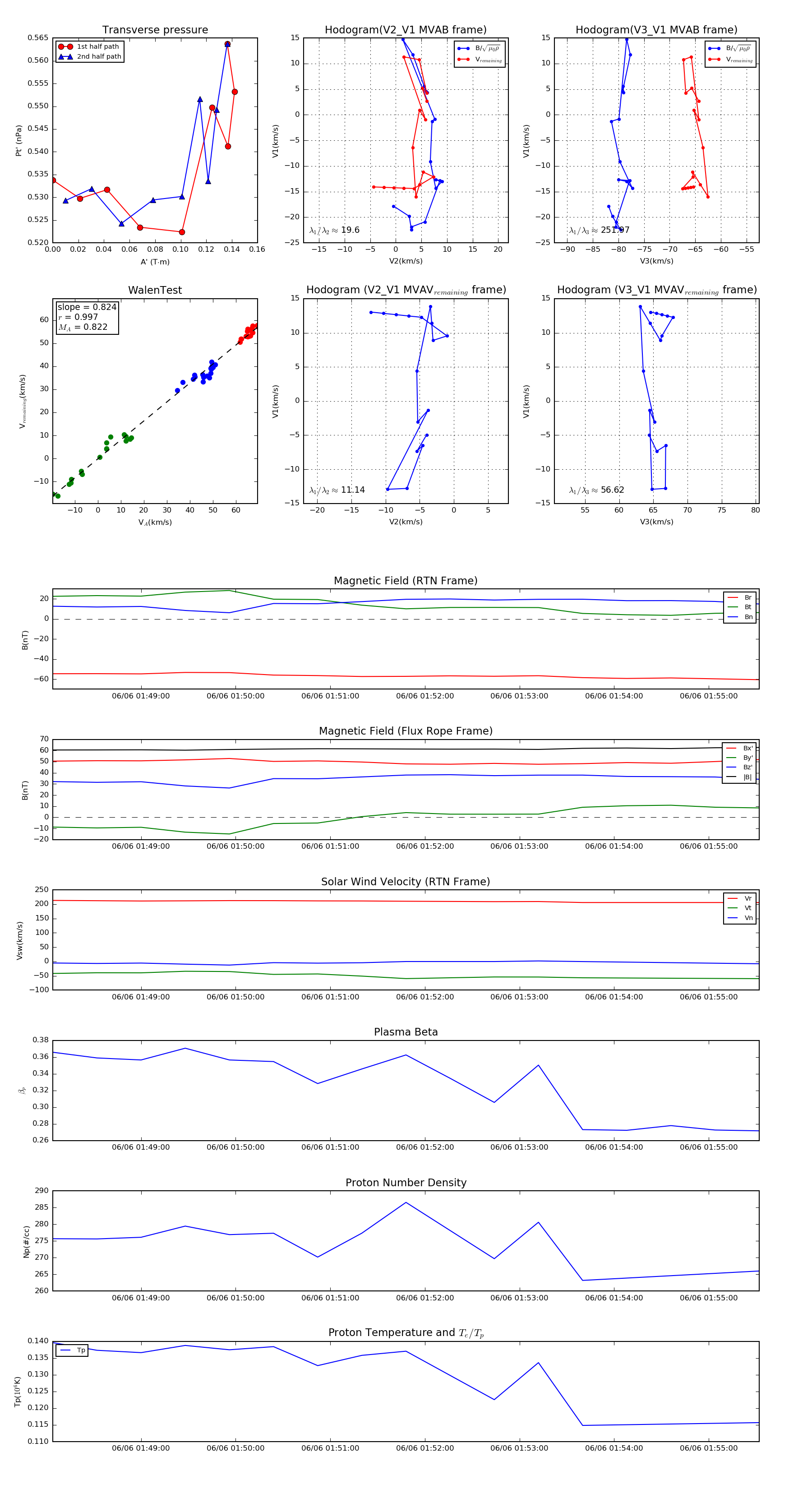Click the 'Vn' legend entry
812x1489 pixels.
pyautogui.click(x=740, y=918)
